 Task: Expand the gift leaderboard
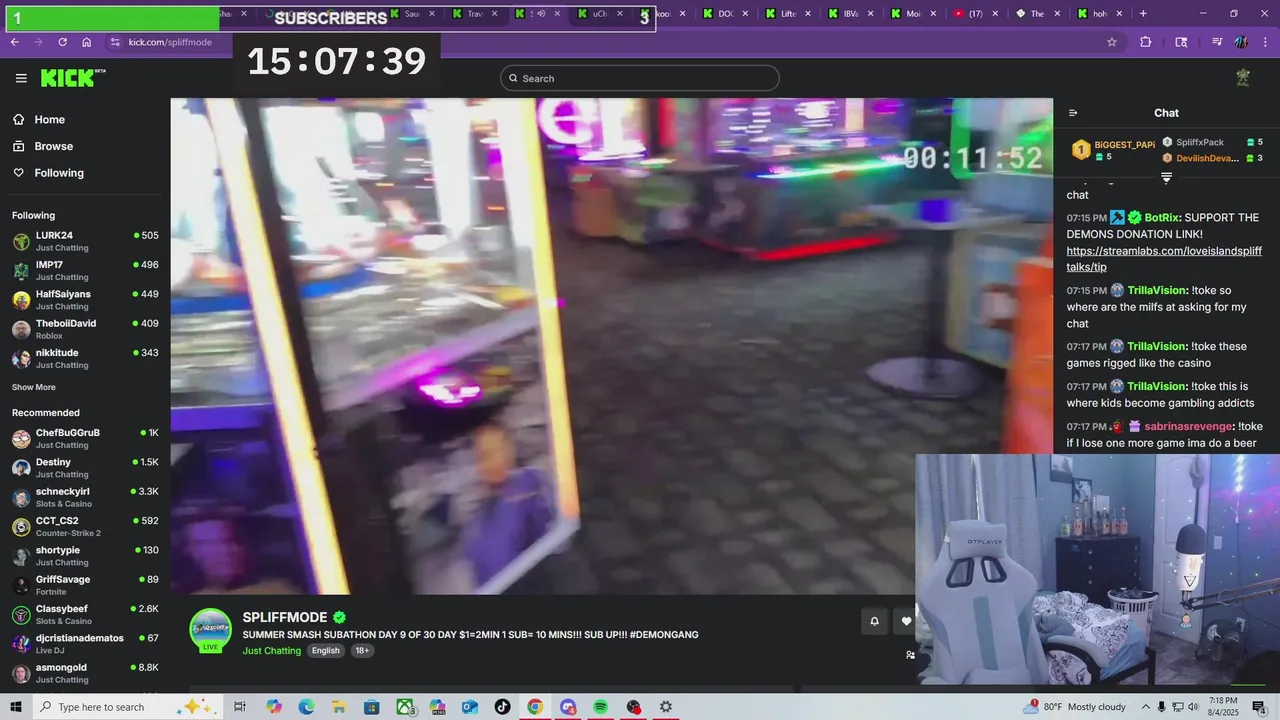(1166, 178)
